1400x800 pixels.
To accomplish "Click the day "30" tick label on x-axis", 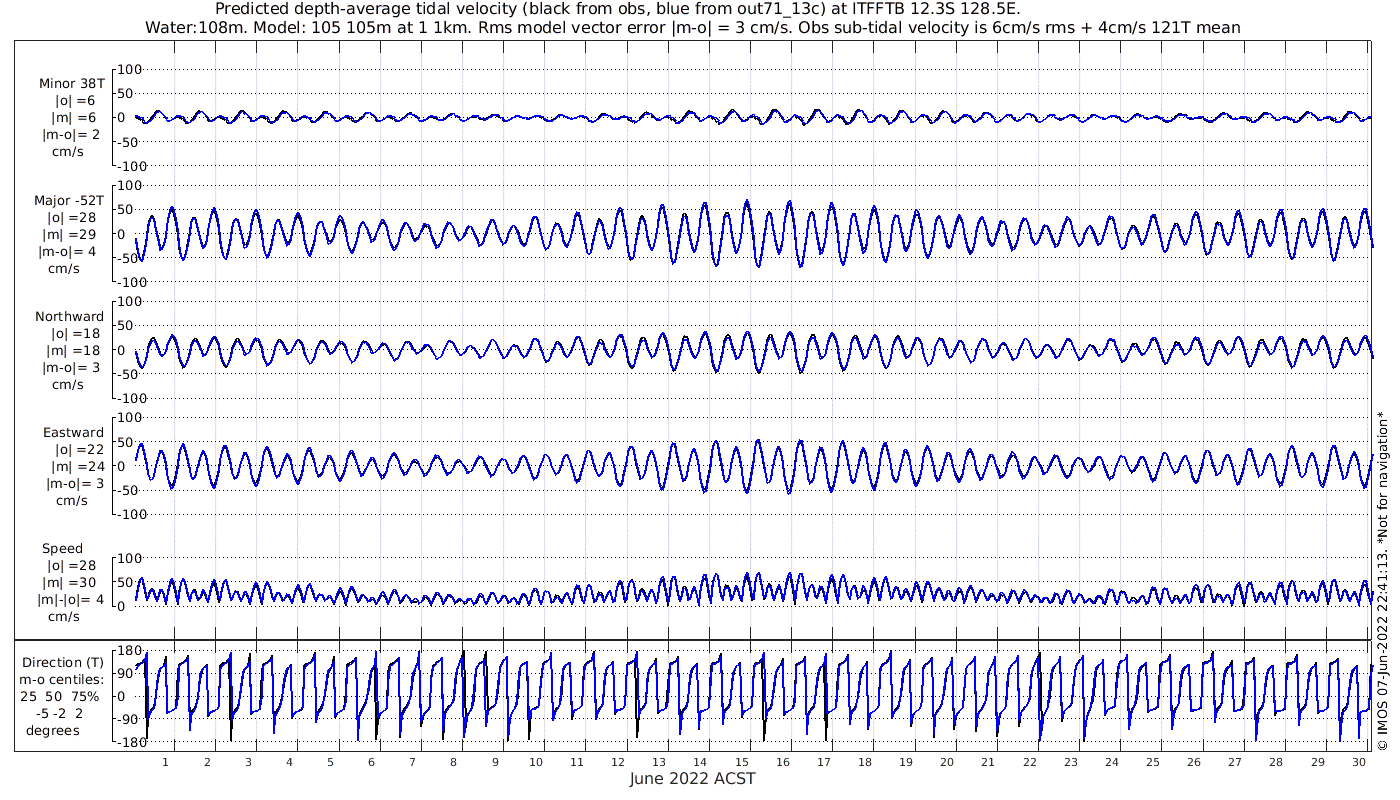I will [1358, 762].
